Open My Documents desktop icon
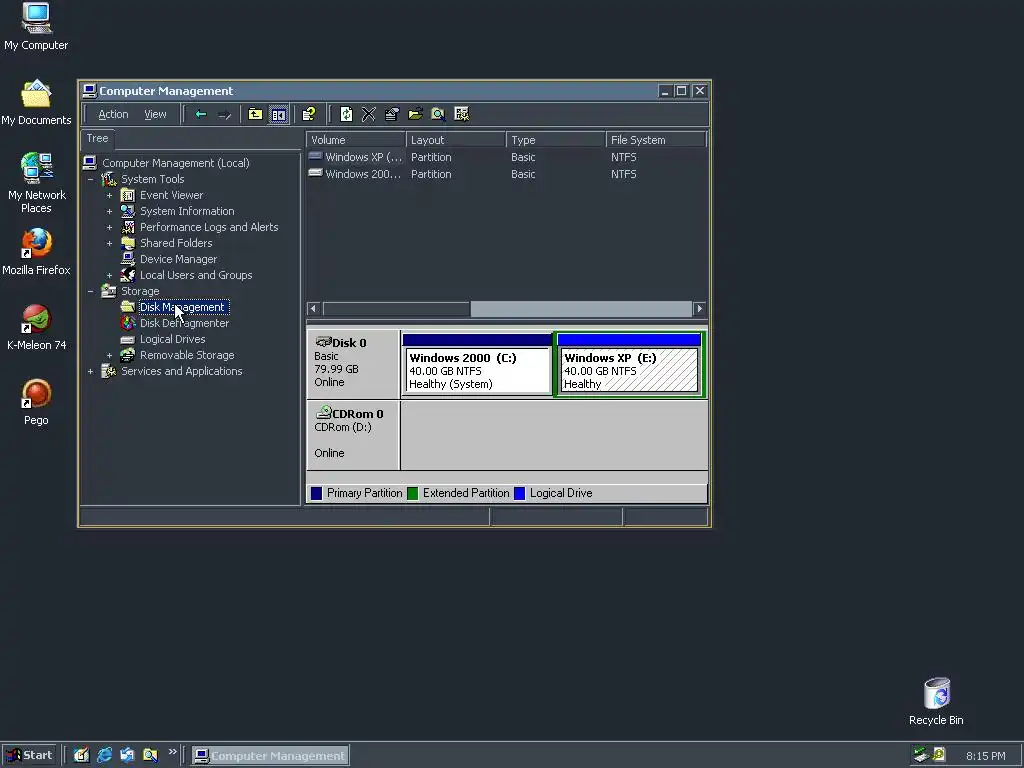The width and height of the screenshot is (1024, 768). (36, 103)
